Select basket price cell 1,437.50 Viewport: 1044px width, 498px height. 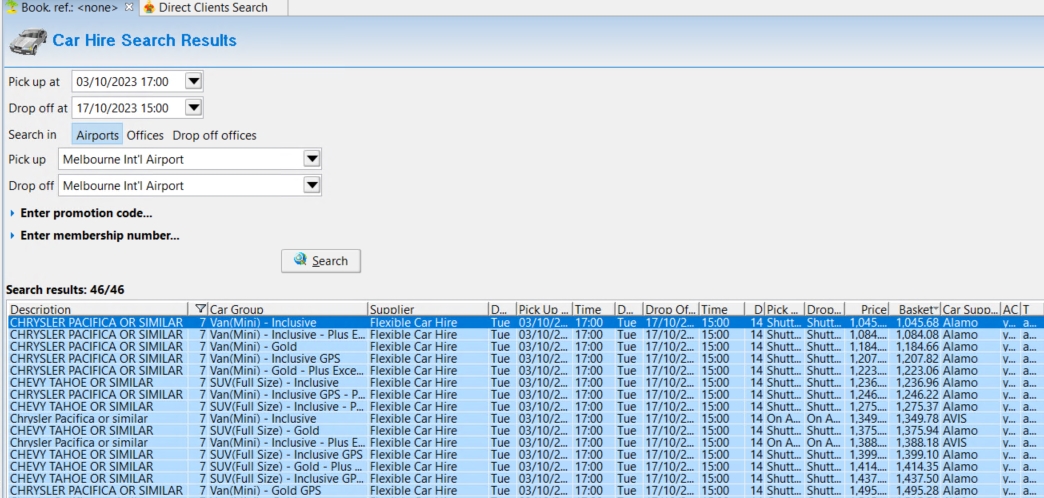(x=917, y=479)
